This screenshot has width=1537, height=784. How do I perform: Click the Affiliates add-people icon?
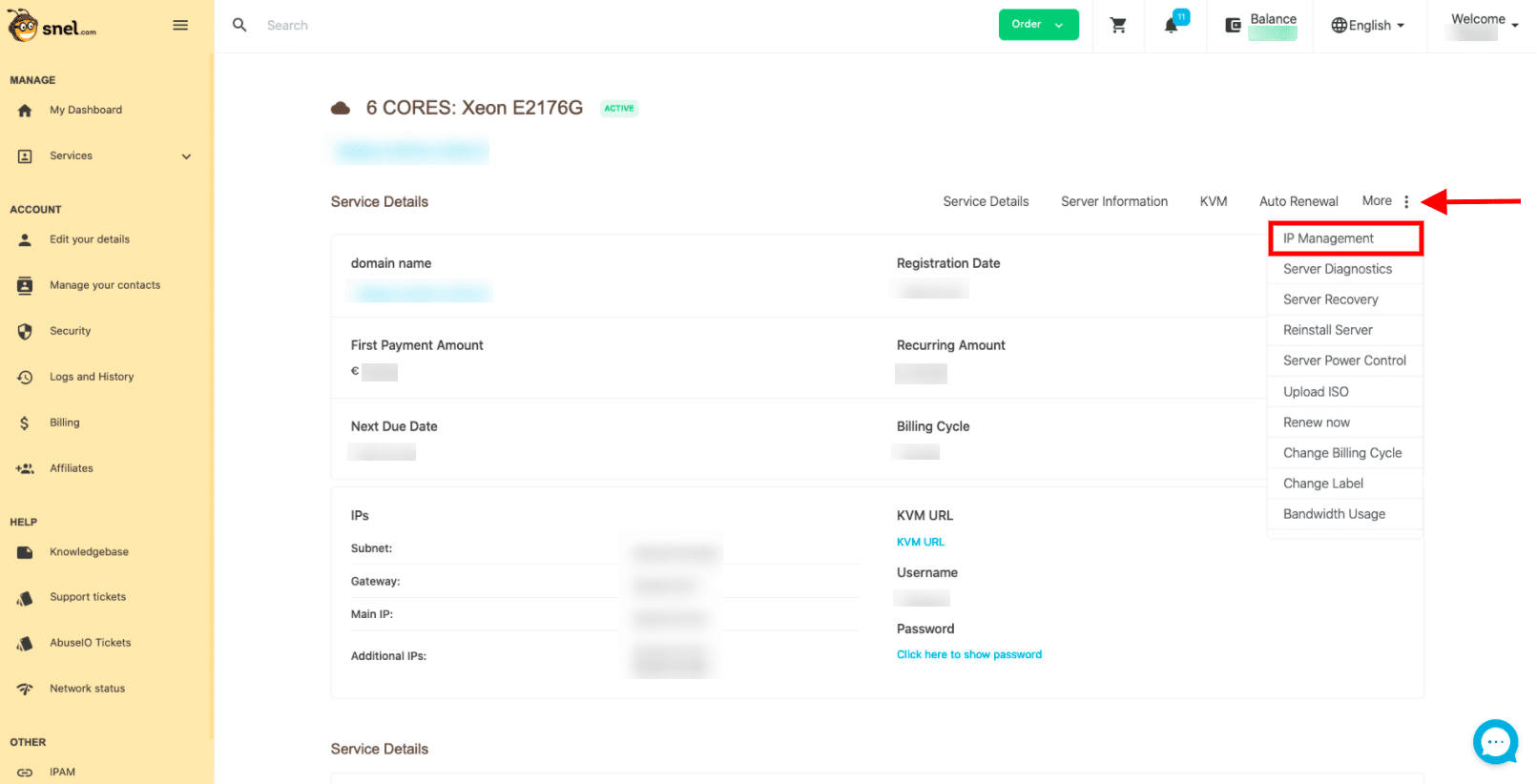25,469
